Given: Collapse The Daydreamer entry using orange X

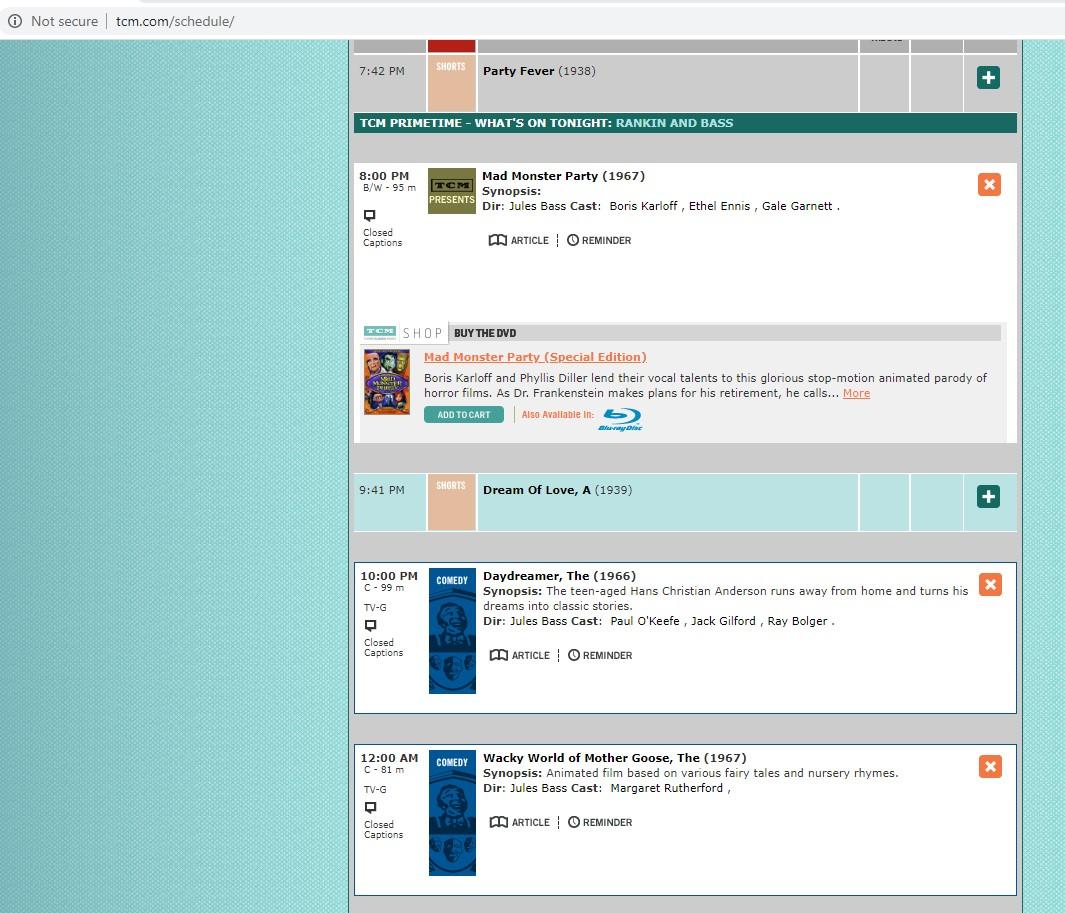Looking at the screenshot, I should tap(990, 584).
